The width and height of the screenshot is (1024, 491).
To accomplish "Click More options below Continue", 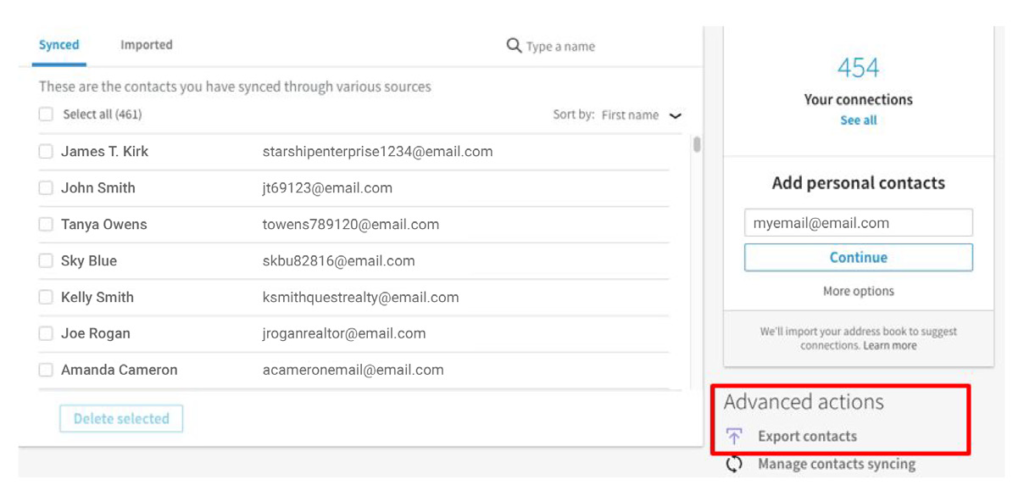I will click(858, 291).
